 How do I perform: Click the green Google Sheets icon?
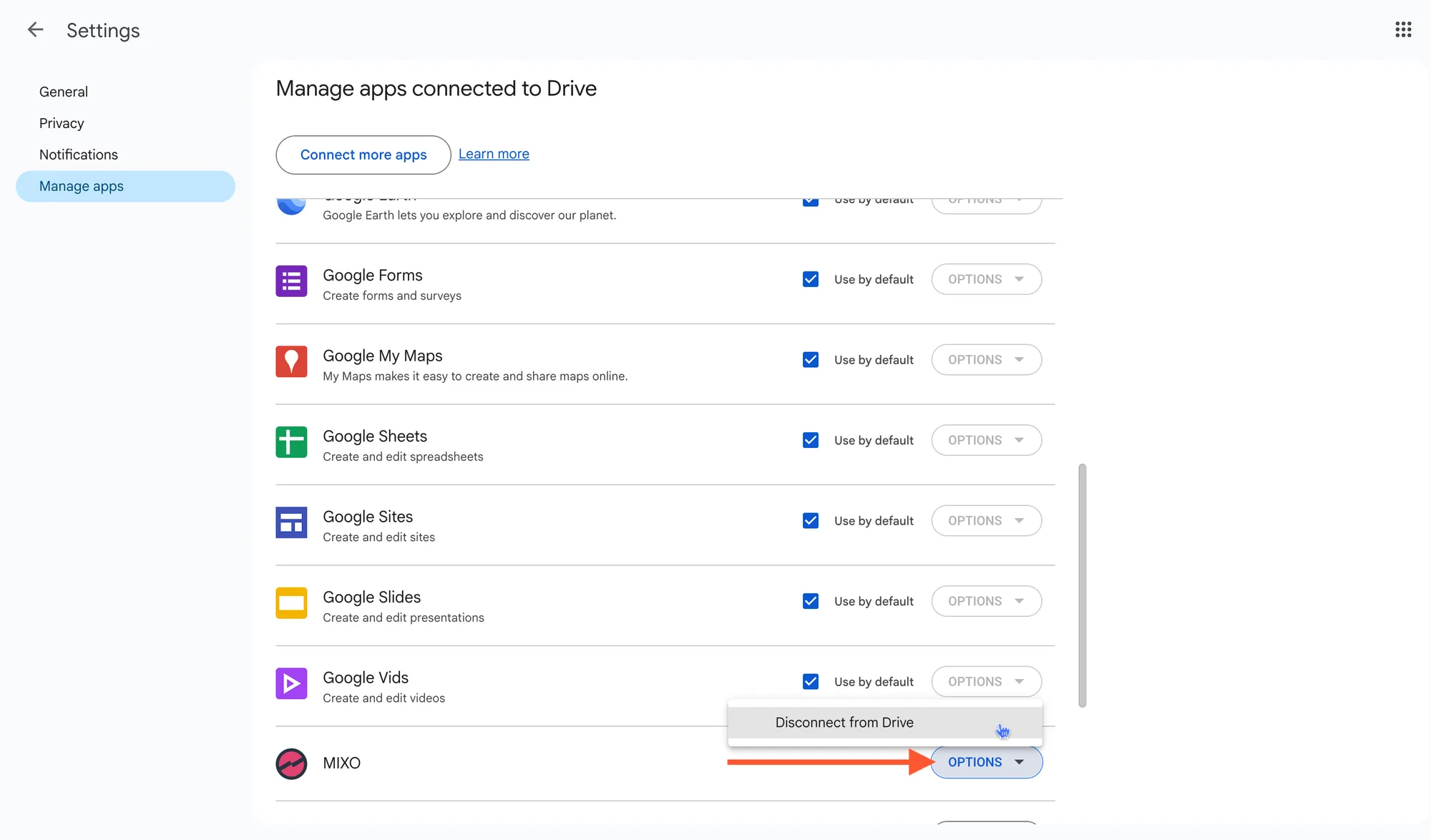pos(291,442)
